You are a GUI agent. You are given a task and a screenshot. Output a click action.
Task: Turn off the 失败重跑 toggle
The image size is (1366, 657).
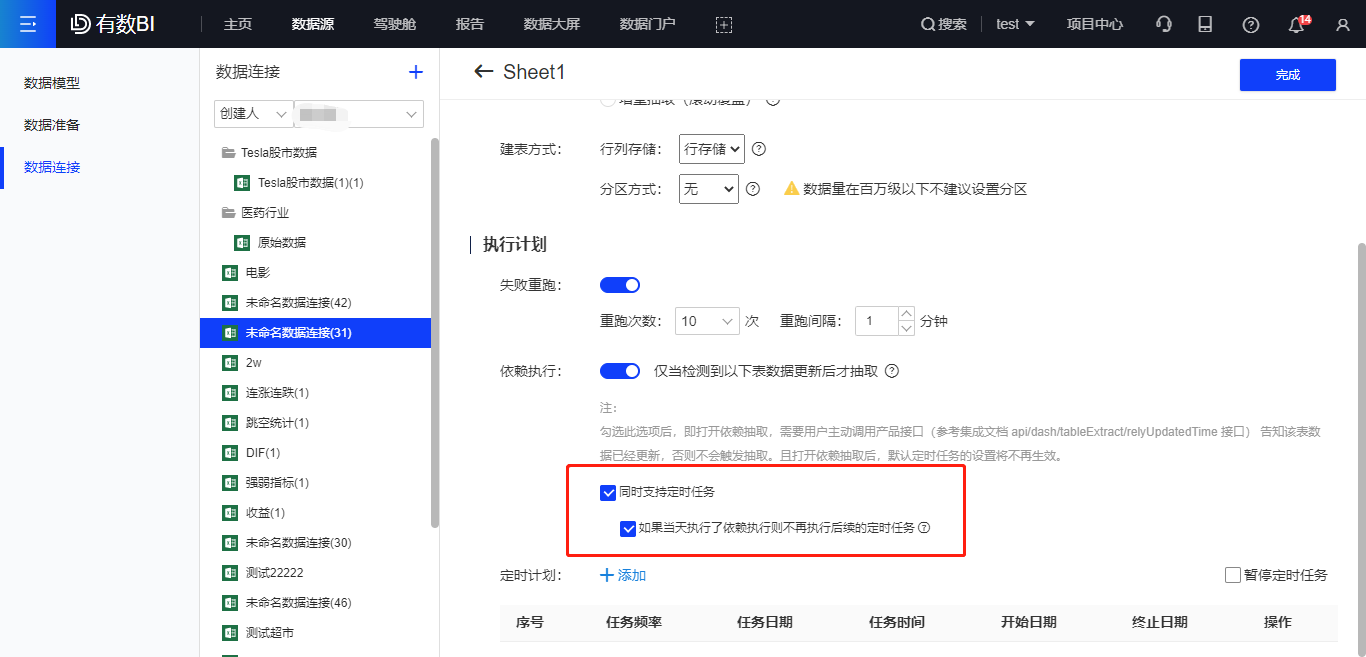620,284
